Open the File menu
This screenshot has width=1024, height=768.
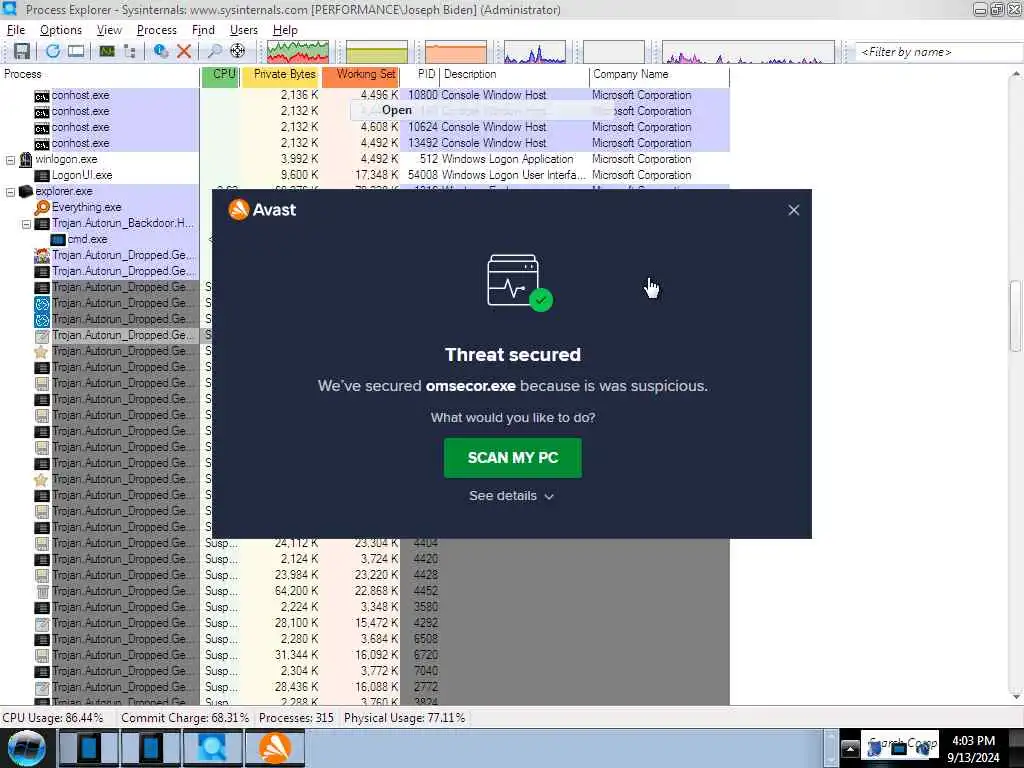click(15, 30)
